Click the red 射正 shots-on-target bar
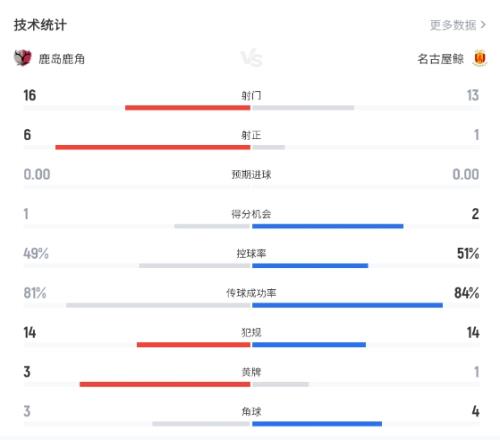The image size is (500, 440). pyautogui.click(x=153, y=147)
